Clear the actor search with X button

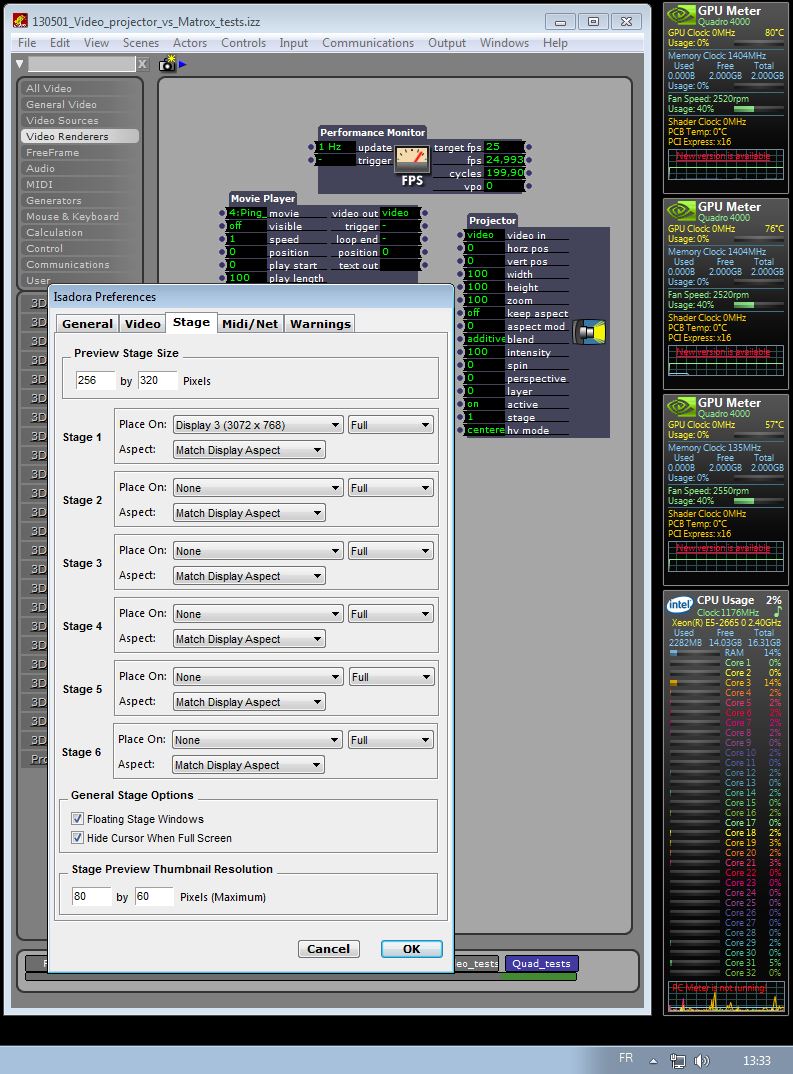[142, 64]
